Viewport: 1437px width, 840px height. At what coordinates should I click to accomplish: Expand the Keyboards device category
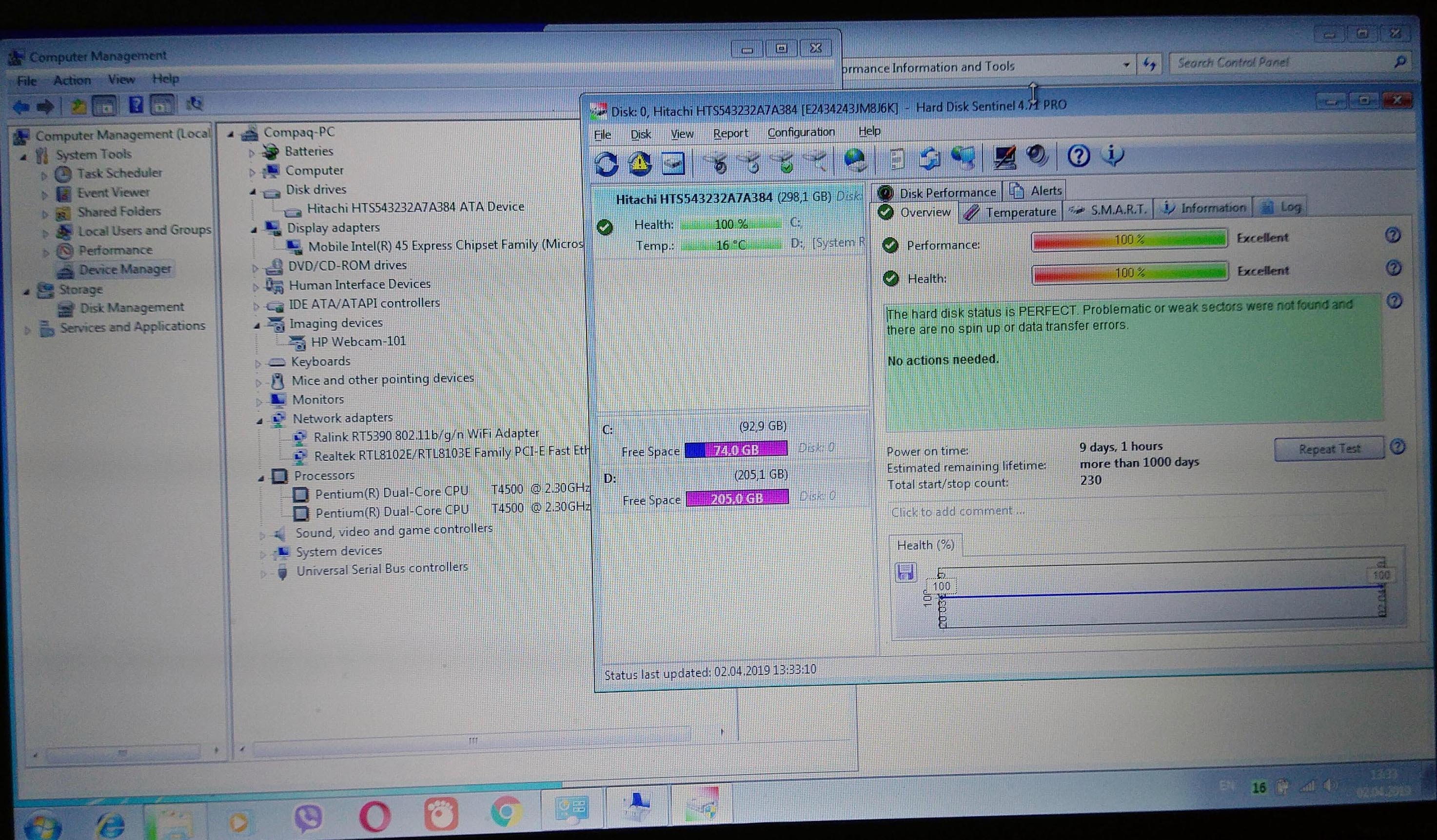pos(258,363)
